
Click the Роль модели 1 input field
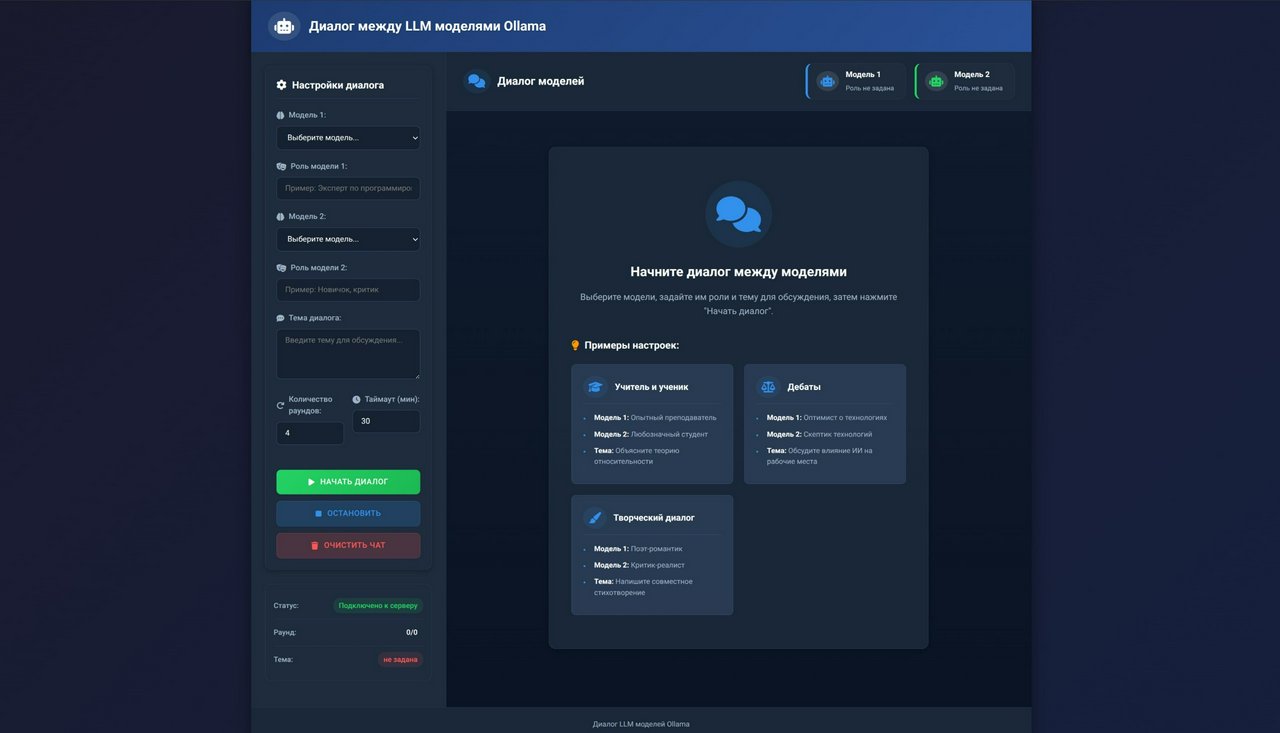click(x=348, y=189)
